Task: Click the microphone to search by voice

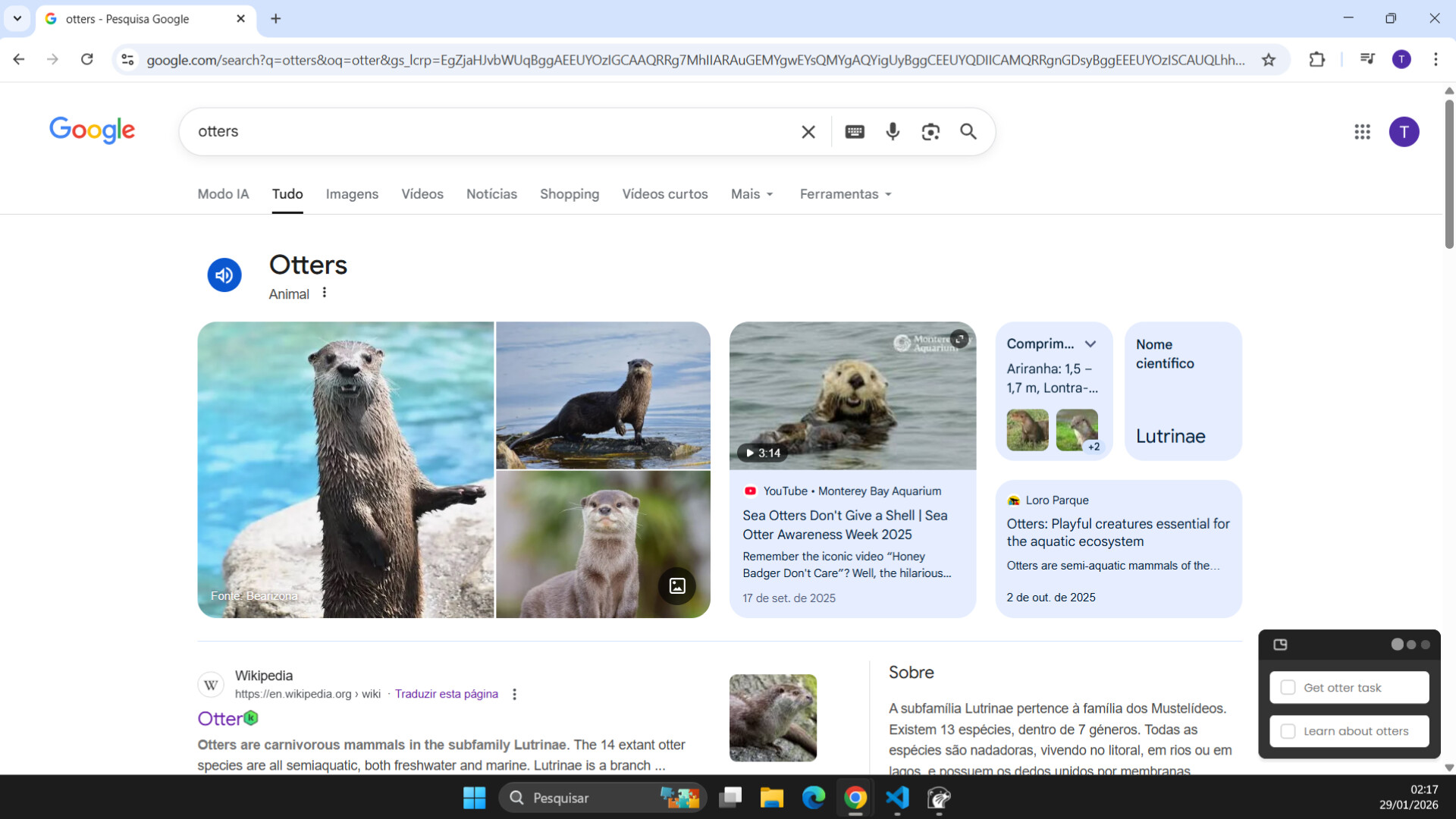Action: (x=893, y=131)
